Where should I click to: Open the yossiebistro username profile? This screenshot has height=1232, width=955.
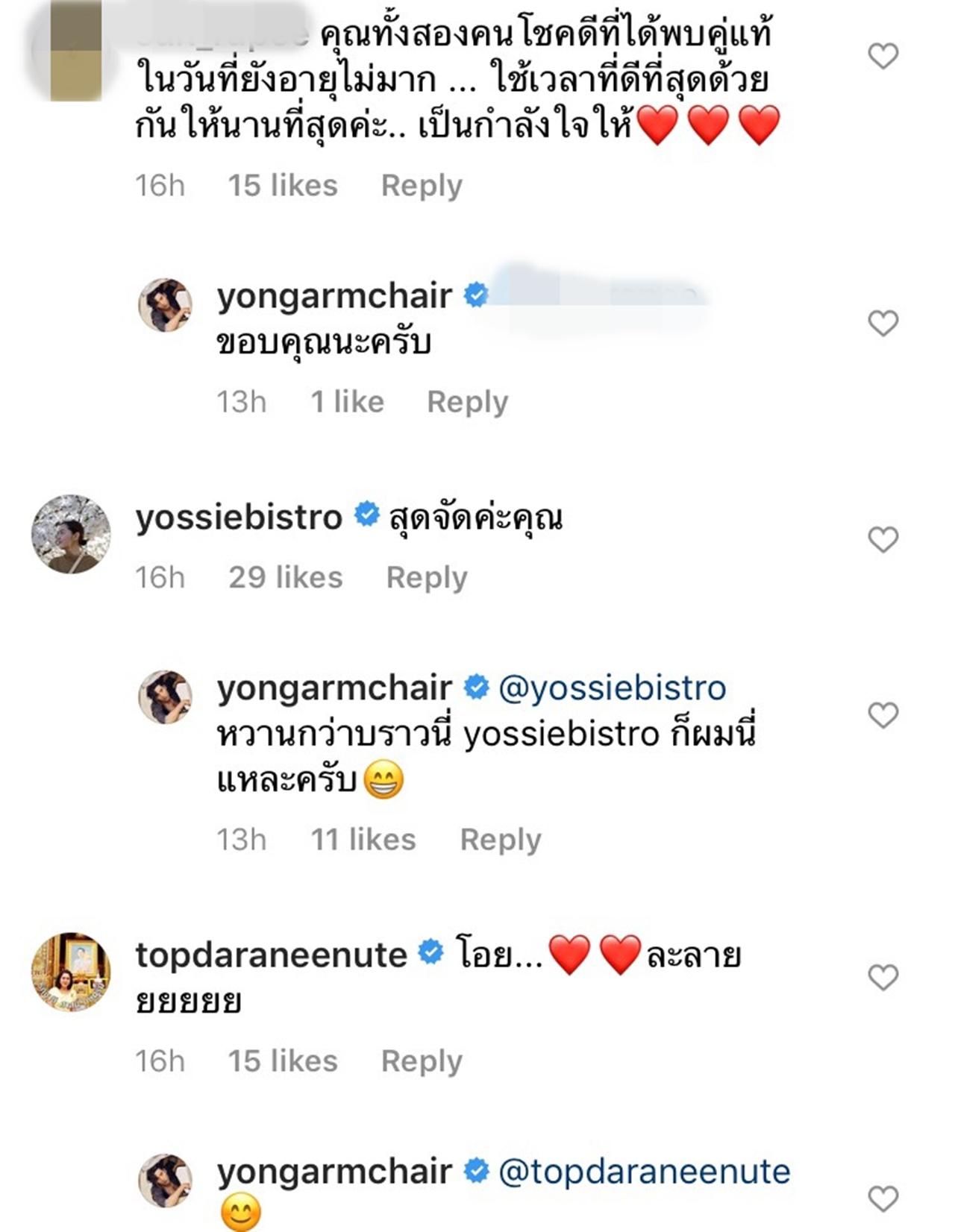click(239, 517)
